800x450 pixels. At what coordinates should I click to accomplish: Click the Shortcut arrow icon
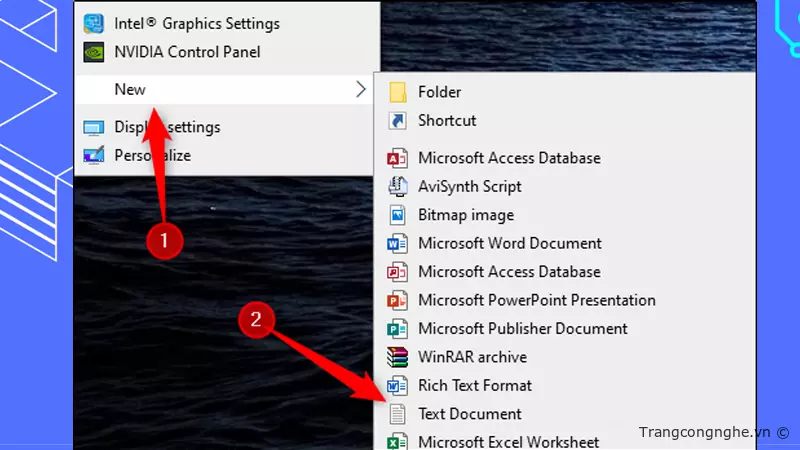[x=398, y=121]
